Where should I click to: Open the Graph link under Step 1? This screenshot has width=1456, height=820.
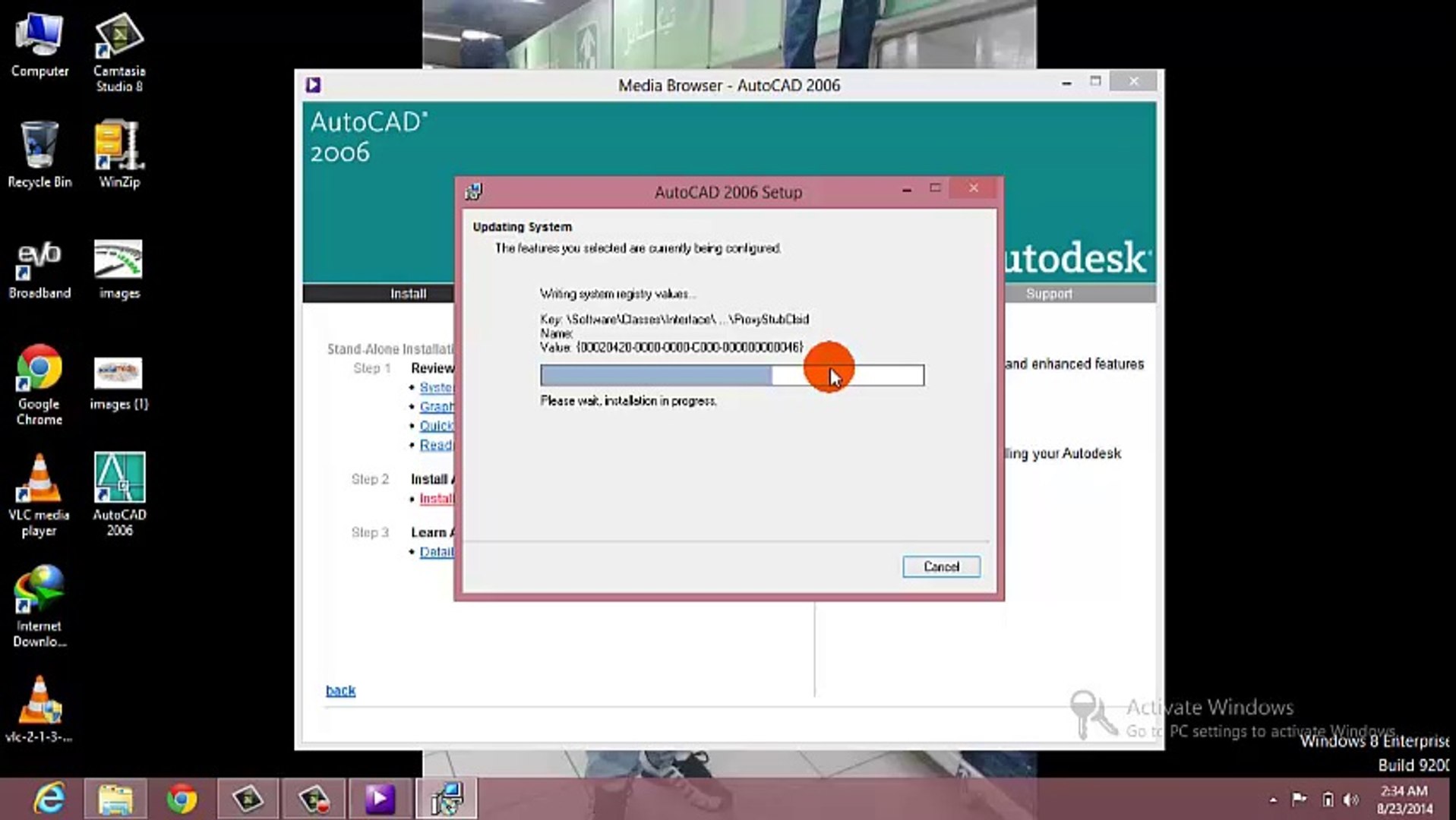(x=436, y=406)
